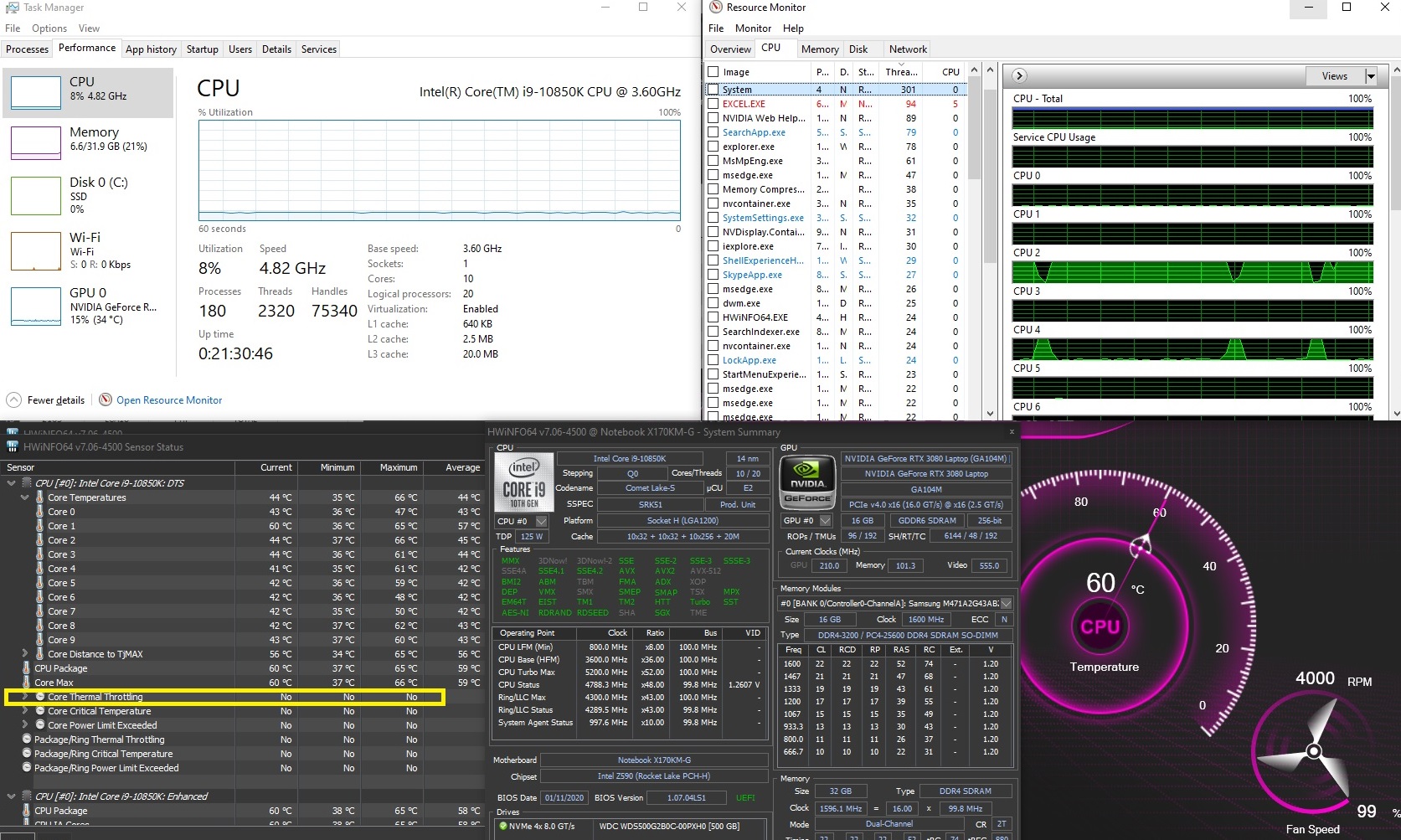Click the pink CPU circle in the fan utility
This screenshot has height=840, width=1401.
[1100, 626]
